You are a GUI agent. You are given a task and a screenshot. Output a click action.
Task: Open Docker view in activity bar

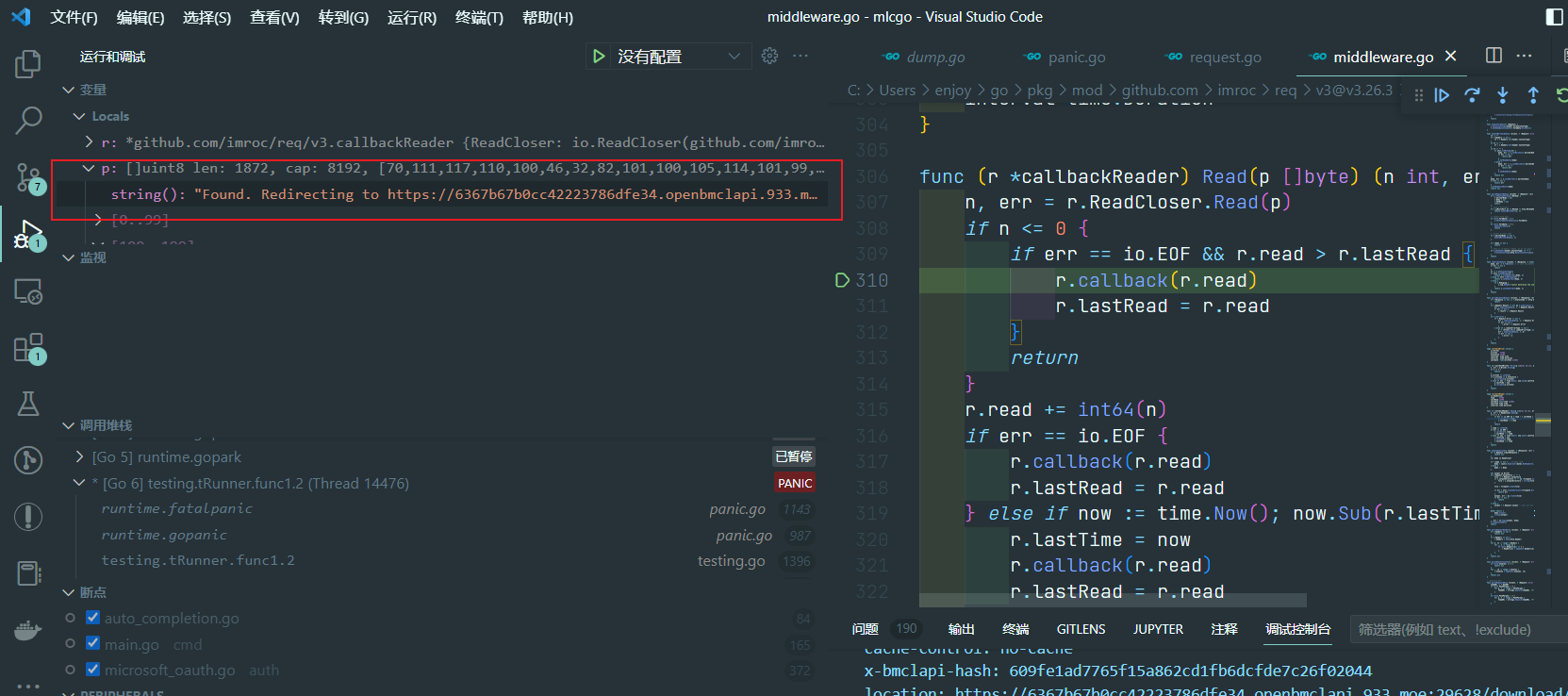pyautogui.click(x=28, y=630)
